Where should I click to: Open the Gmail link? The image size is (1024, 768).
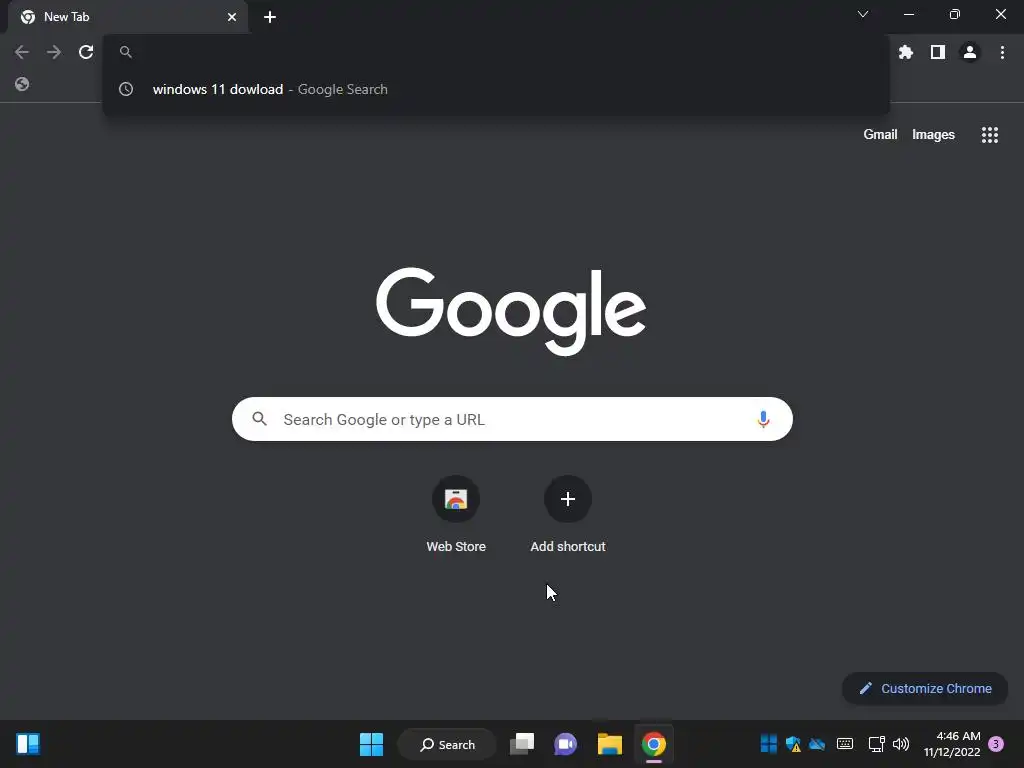880,135
